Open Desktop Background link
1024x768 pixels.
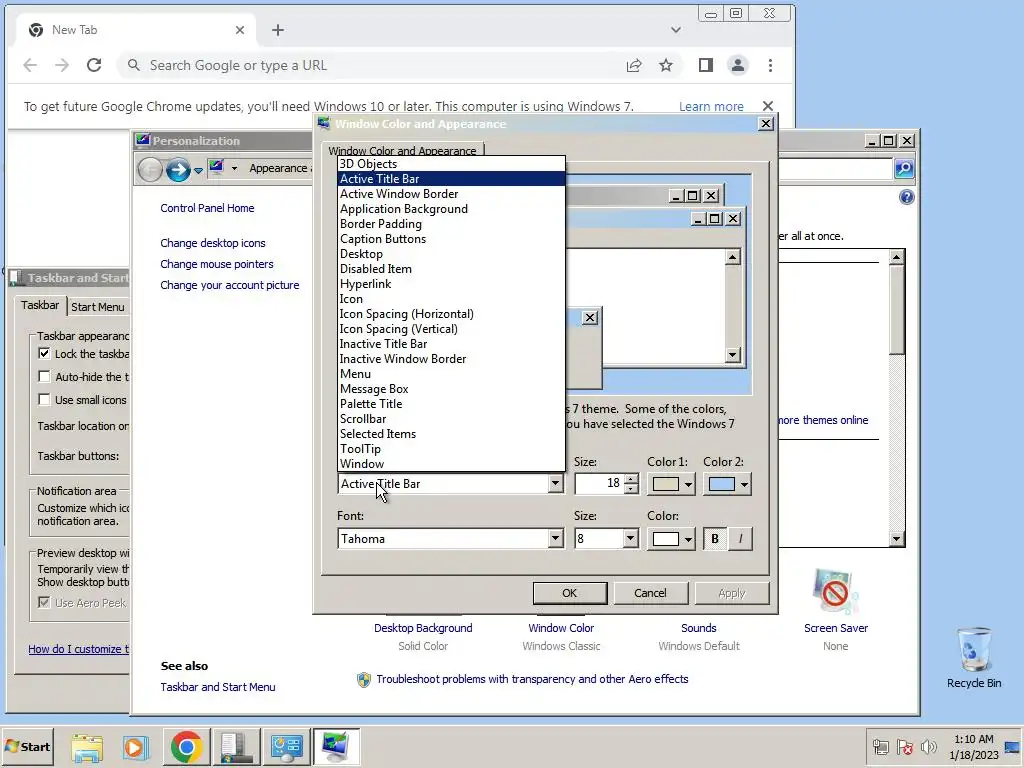(x=423, y=628)
